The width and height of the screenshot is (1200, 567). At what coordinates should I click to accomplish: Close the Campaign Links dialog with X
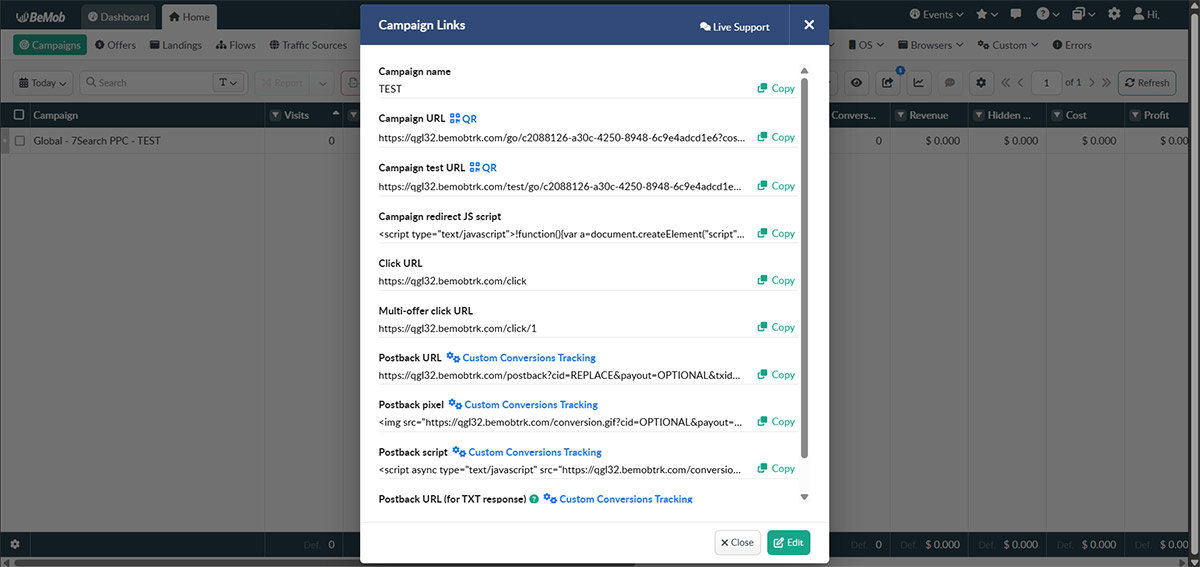[809, 25]
